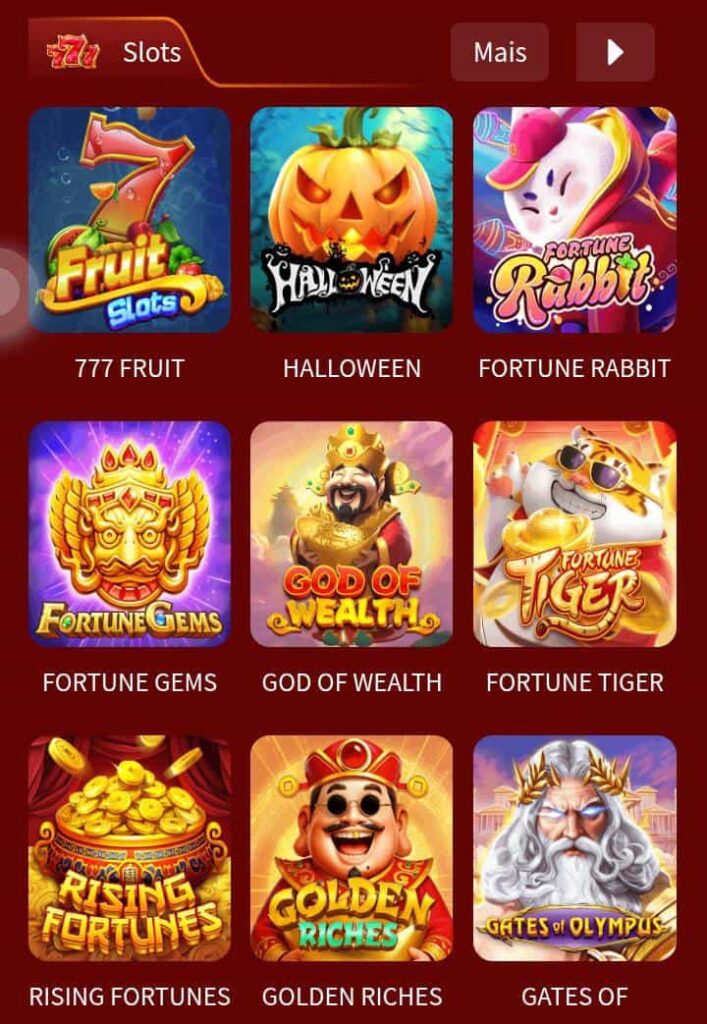Click the 777 FRUIT caption text
This screenshot has height=1024, width=707.
point(129,369)
